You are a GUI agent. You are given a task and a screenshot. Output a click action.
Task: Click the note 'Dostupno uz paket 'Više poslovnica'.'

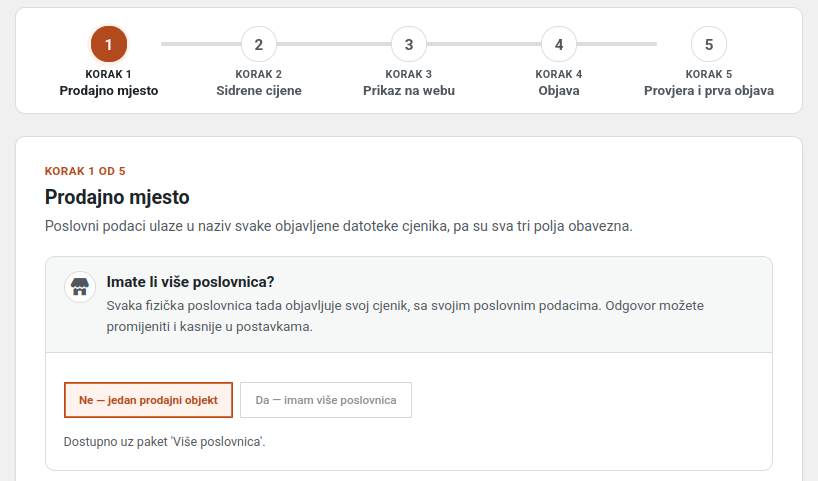point(164,442)
